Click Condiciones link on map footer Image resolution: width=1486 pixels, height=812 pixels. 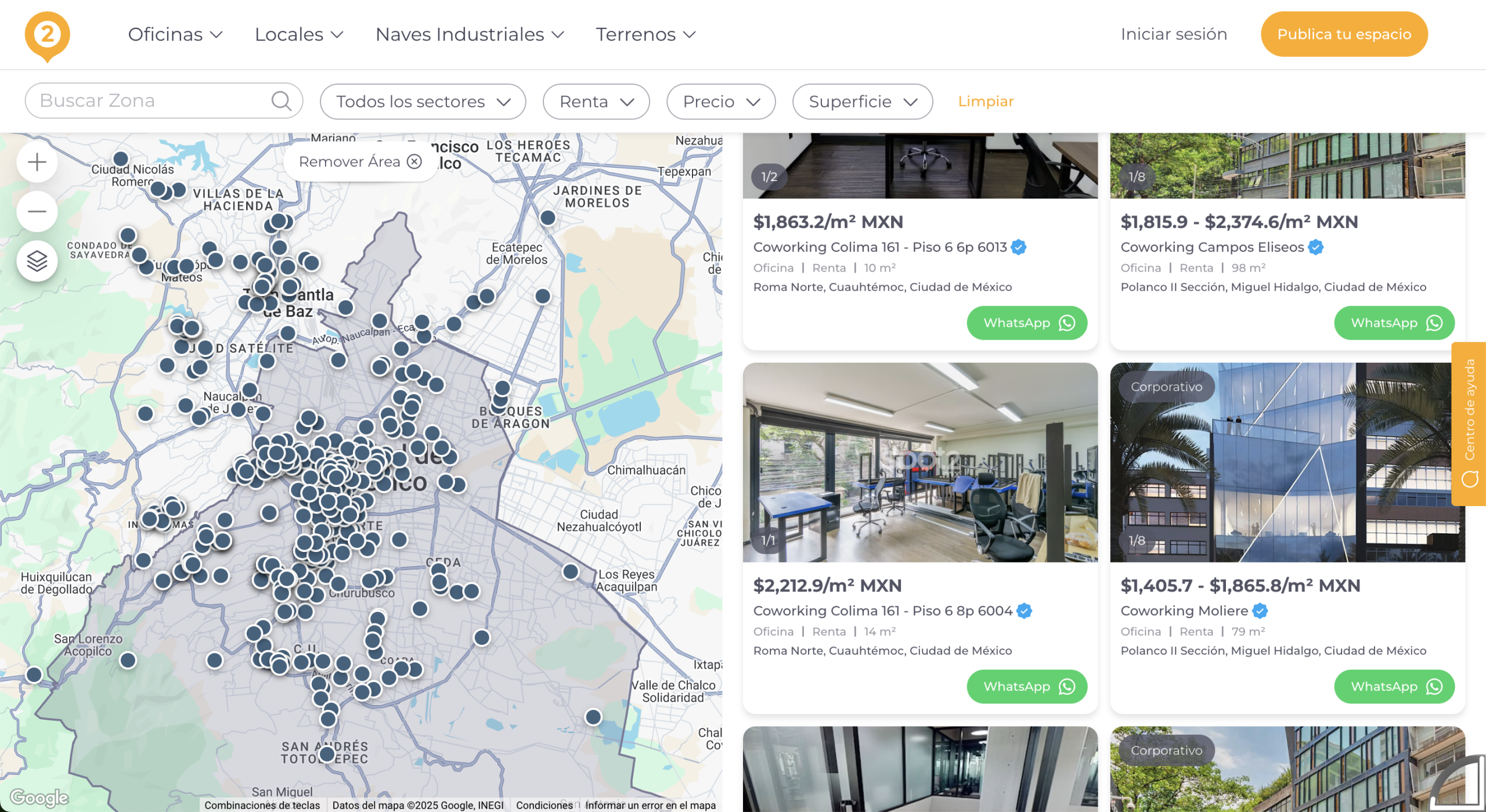(544, 805)
